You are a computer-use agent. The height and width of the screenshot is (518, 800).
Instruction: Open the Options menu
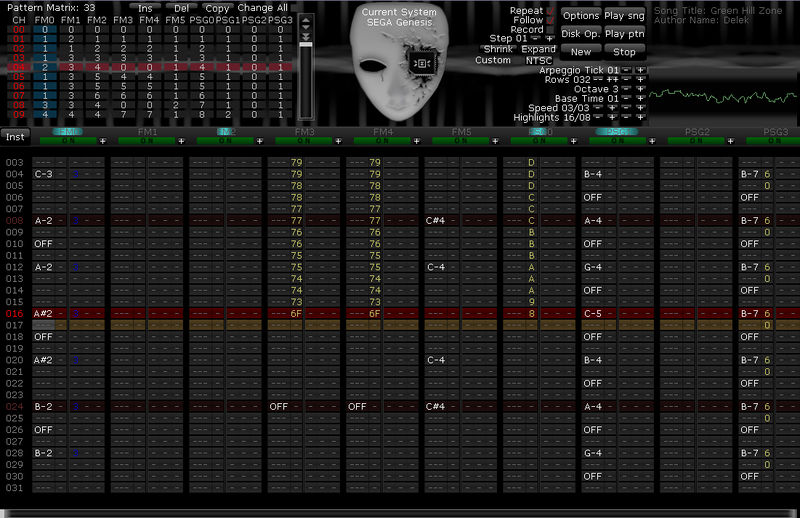pyautogui.click(x=580, y=16)
